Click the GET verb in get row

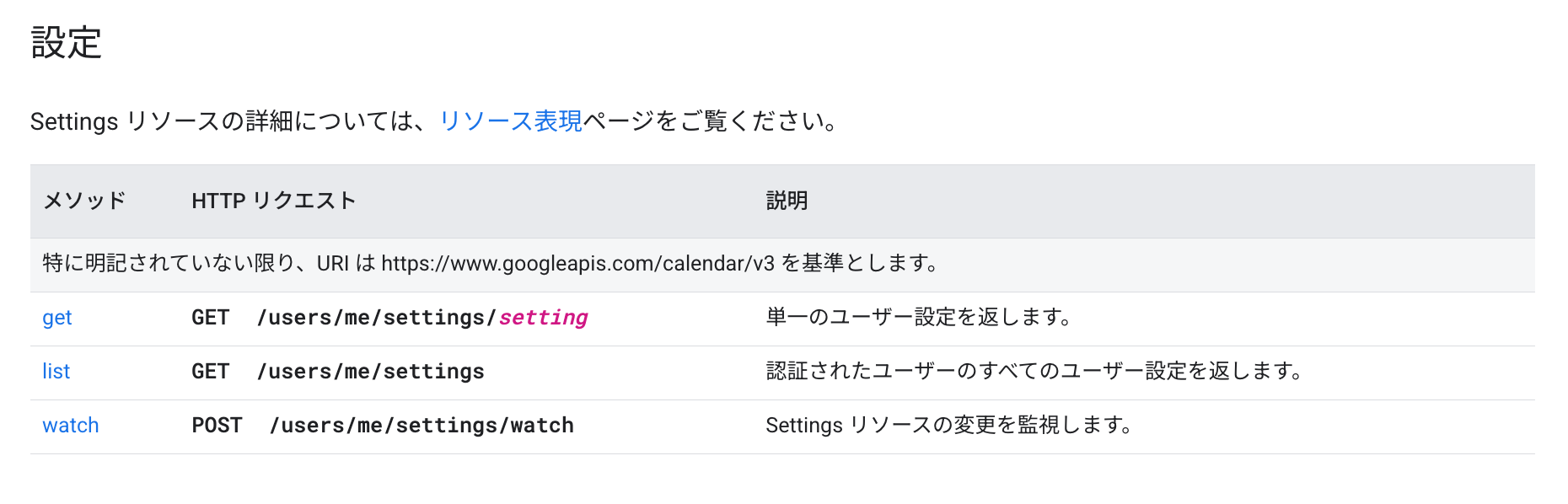[x=211, y=318]
